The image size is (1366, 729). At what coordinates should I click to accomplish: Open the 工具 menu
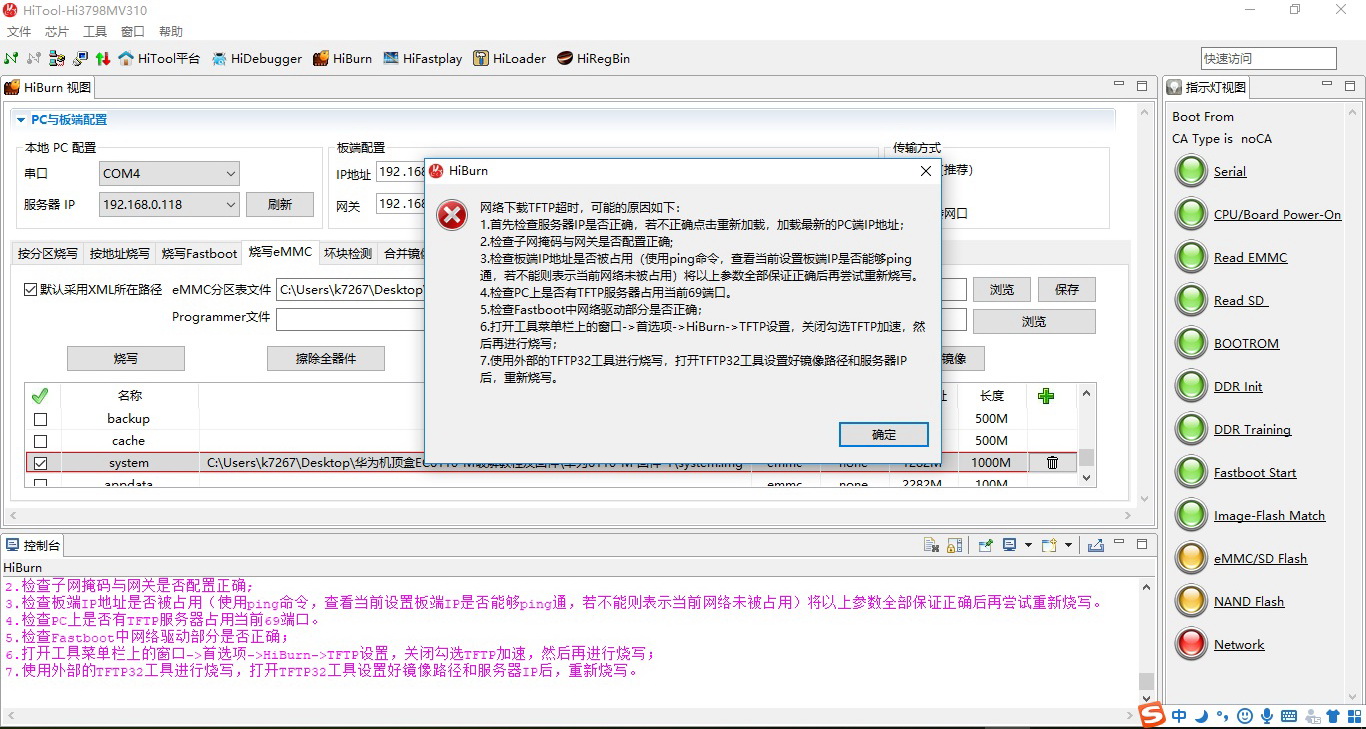[95, 32]
